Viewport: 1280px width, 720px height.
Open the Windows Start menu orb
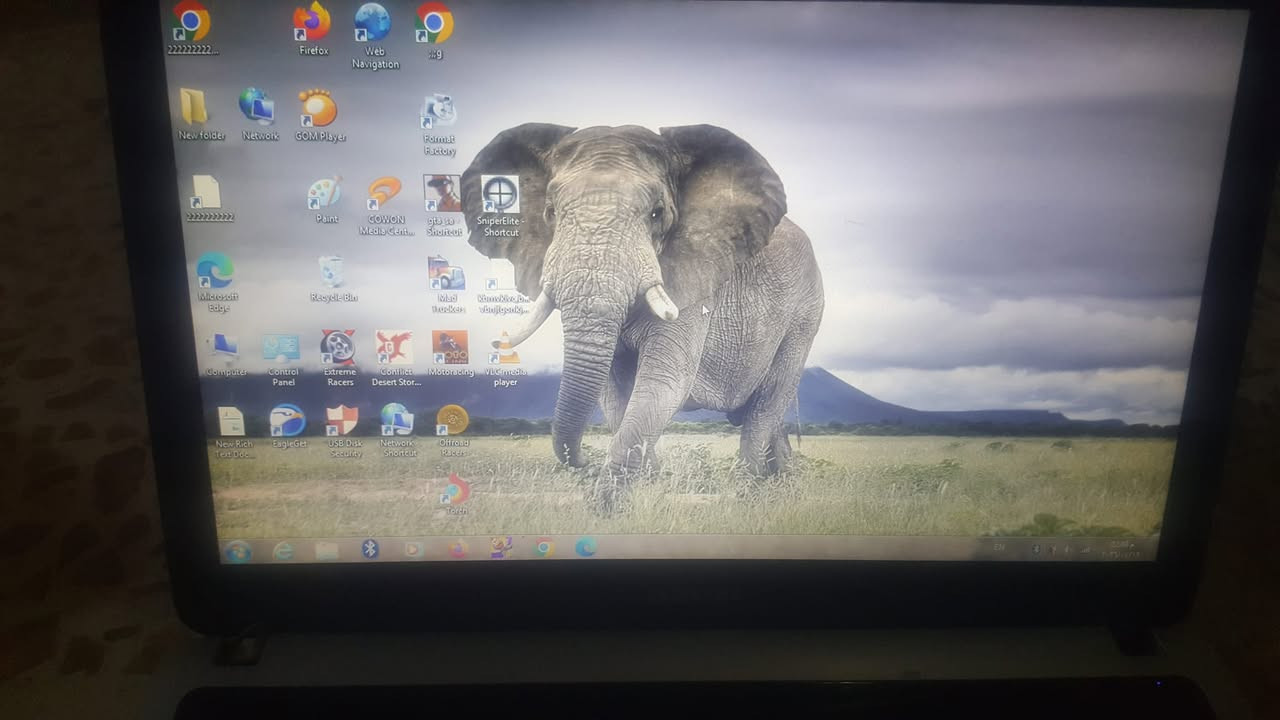(236, 550)
